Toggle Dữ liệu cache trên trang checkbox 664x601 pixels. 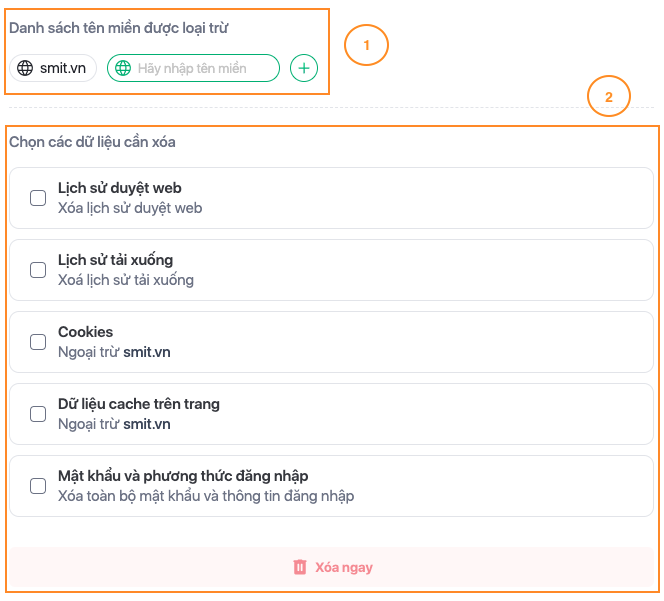tap(38, 414)
